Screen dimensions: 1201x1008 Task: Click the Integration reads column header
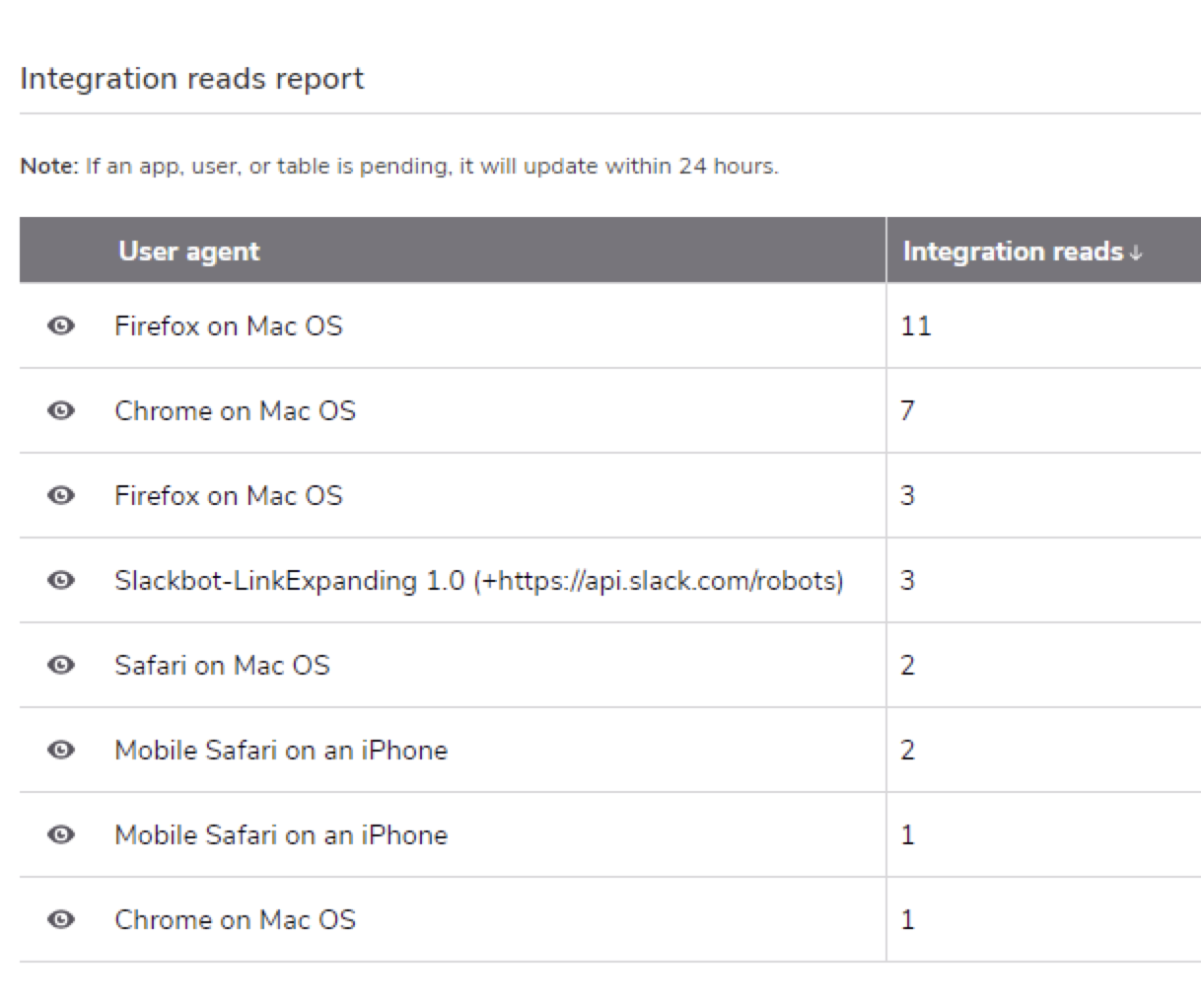click(1013, 252)
